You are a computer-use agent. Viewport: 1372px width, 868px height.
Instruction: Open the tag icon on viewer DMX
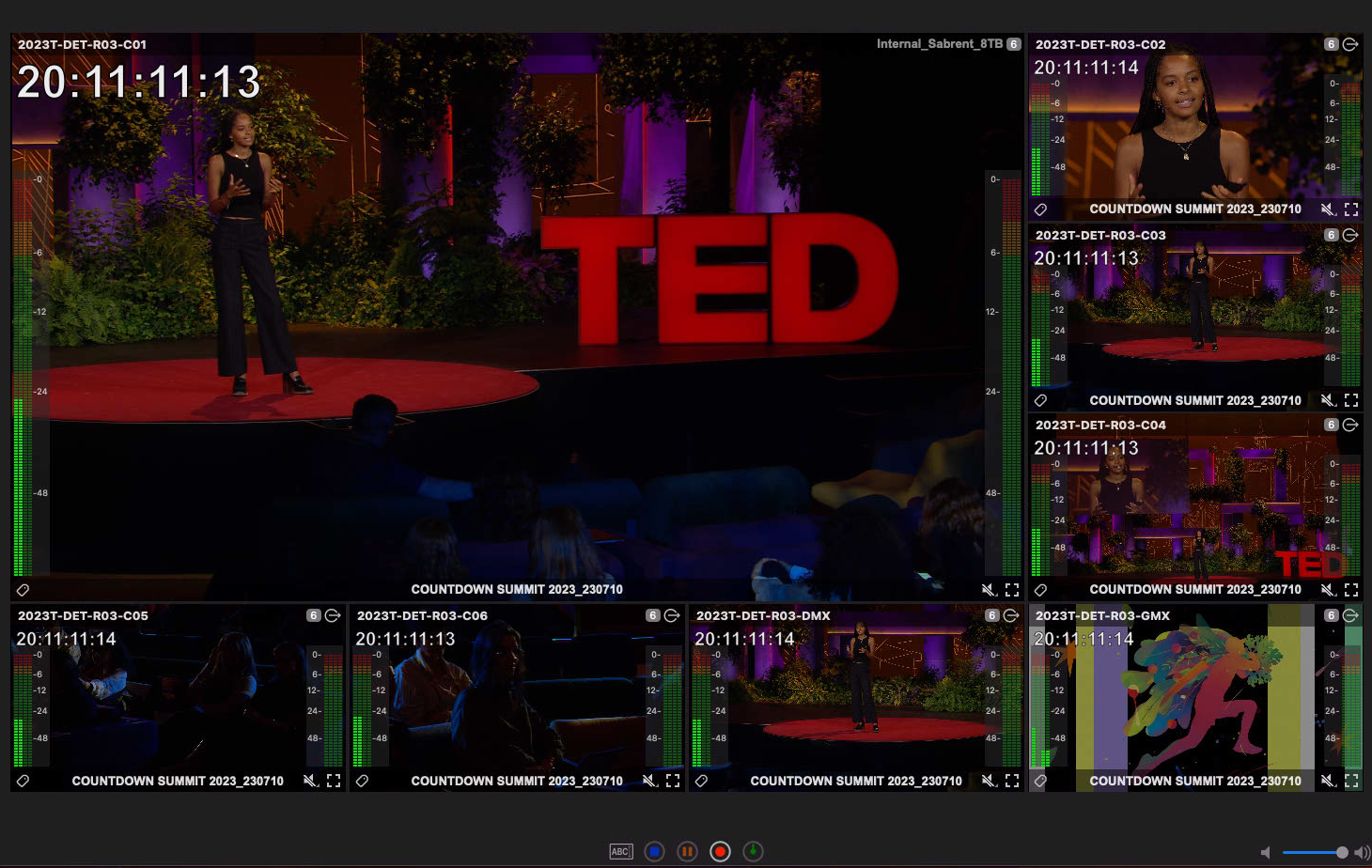(x=701, y=781)
